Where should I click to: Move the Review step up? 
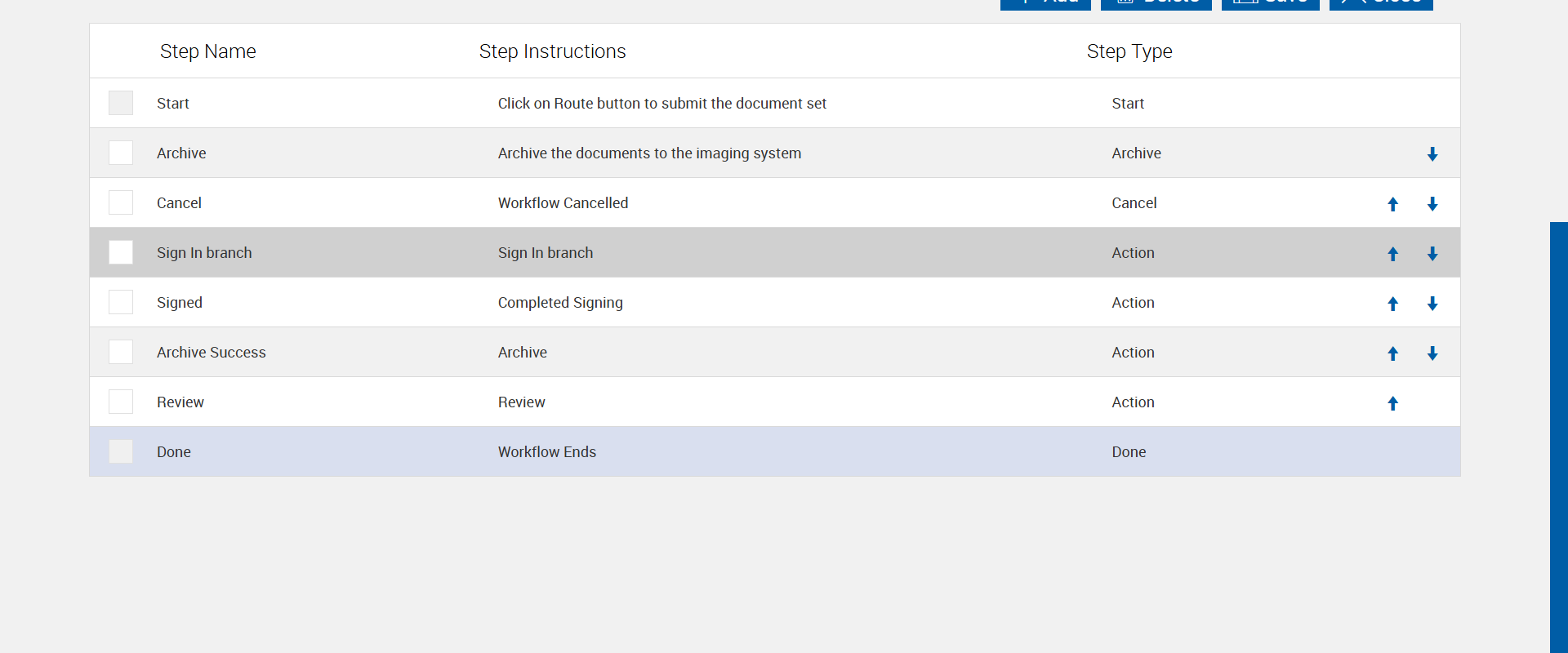(1393, 403)
